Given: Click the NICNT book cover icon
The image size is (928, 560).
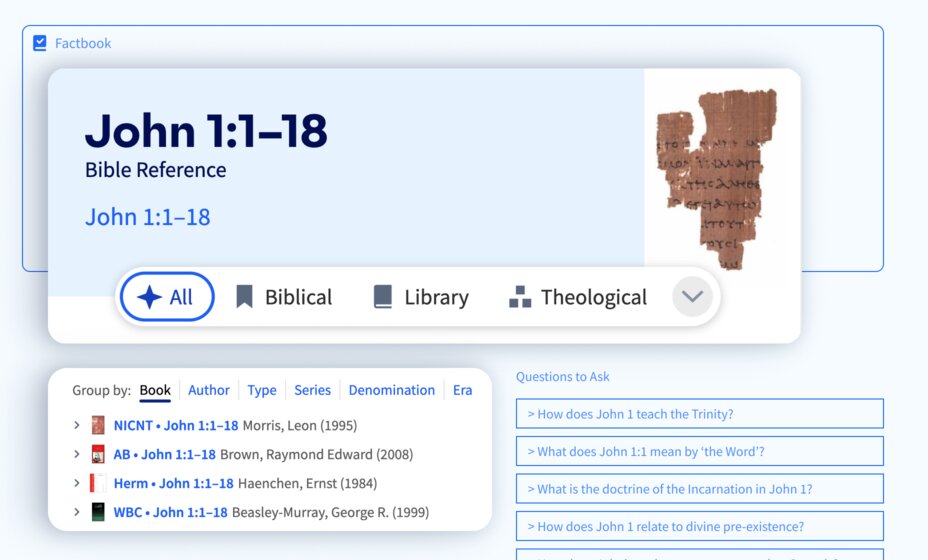Looking at the screenshot, I should [98, 425].
